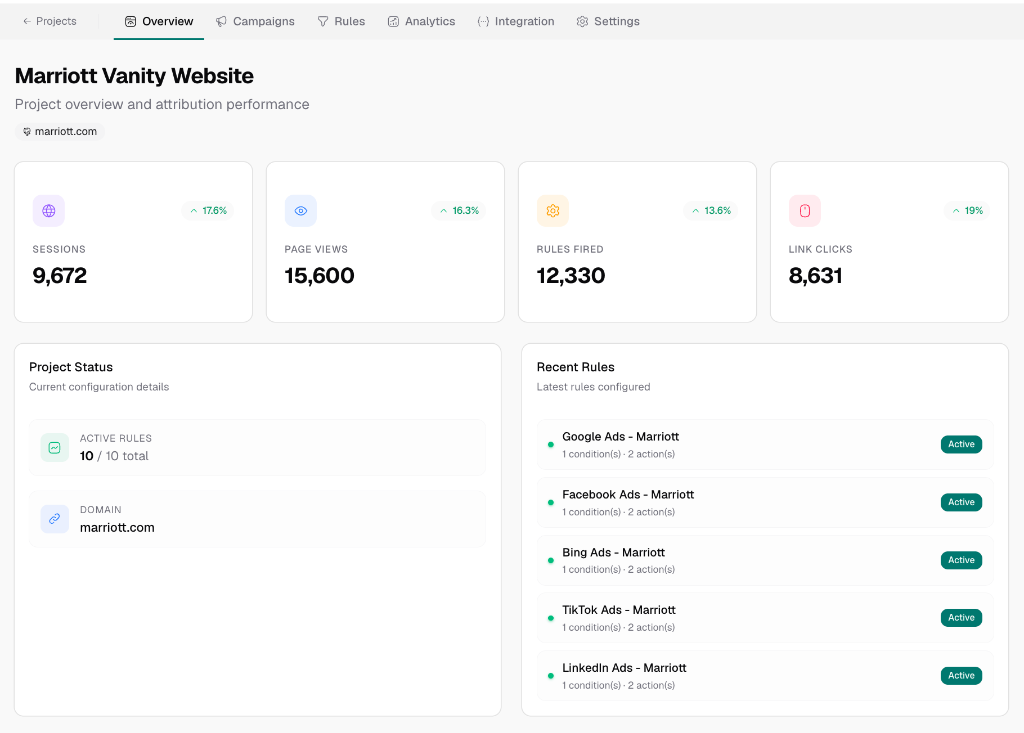Viewport: 1024px width, 733px height.
Task: Open the LinkedIn Ads - Marriott rule
Action: [x=765, y=676]
